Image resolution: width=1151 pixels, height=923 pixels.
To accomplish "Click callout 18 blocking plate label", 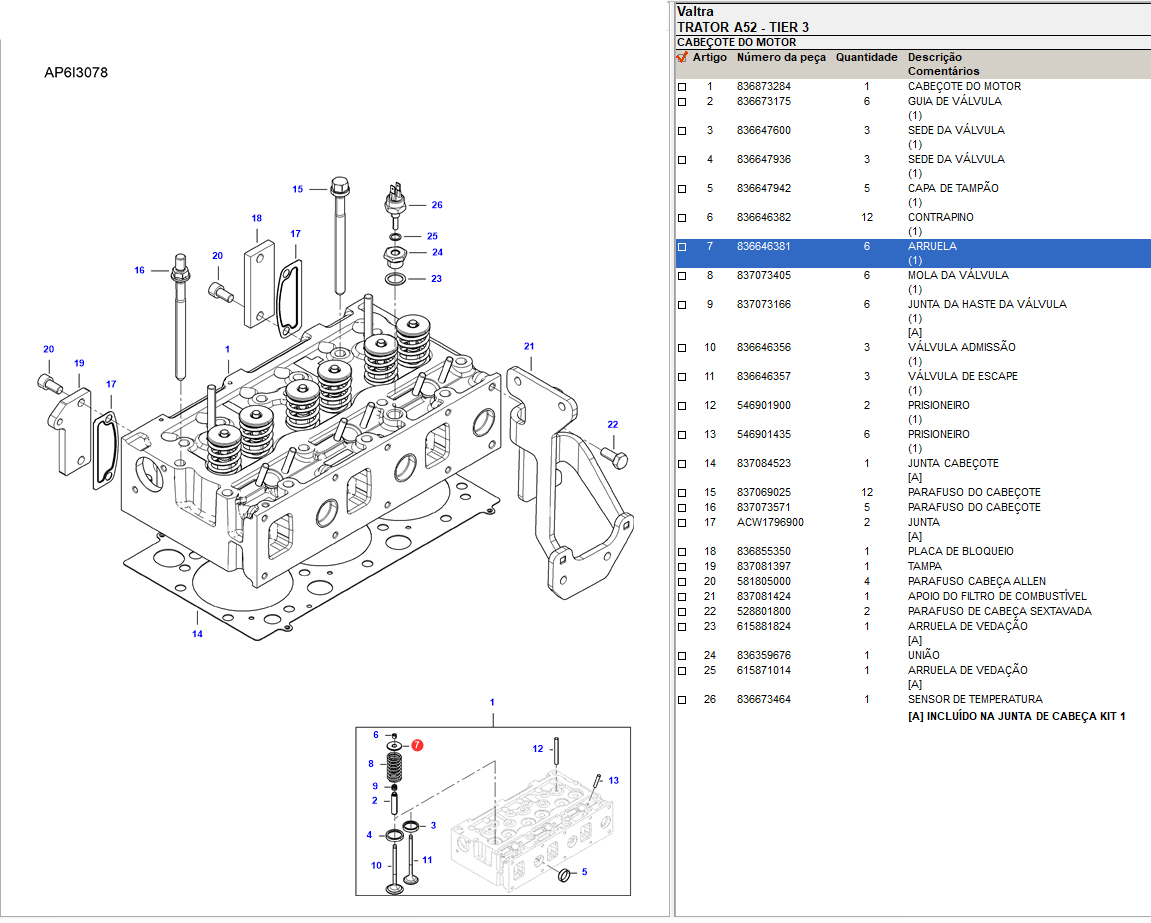I will click(257, 218).
